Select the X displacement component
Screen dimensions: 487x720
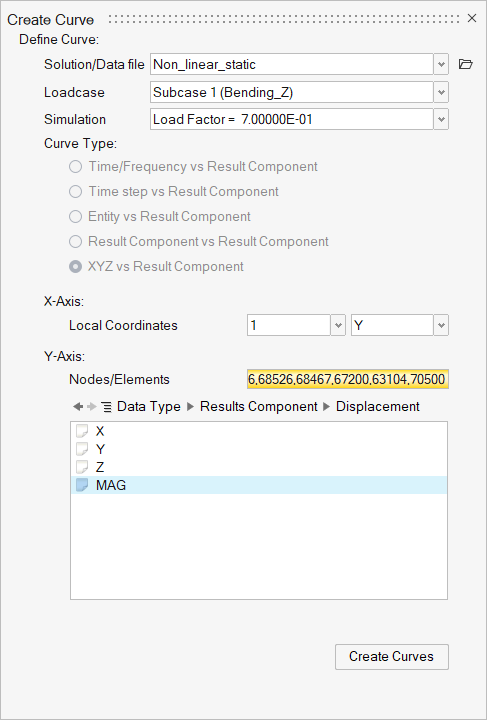click(x=259, y=431)
